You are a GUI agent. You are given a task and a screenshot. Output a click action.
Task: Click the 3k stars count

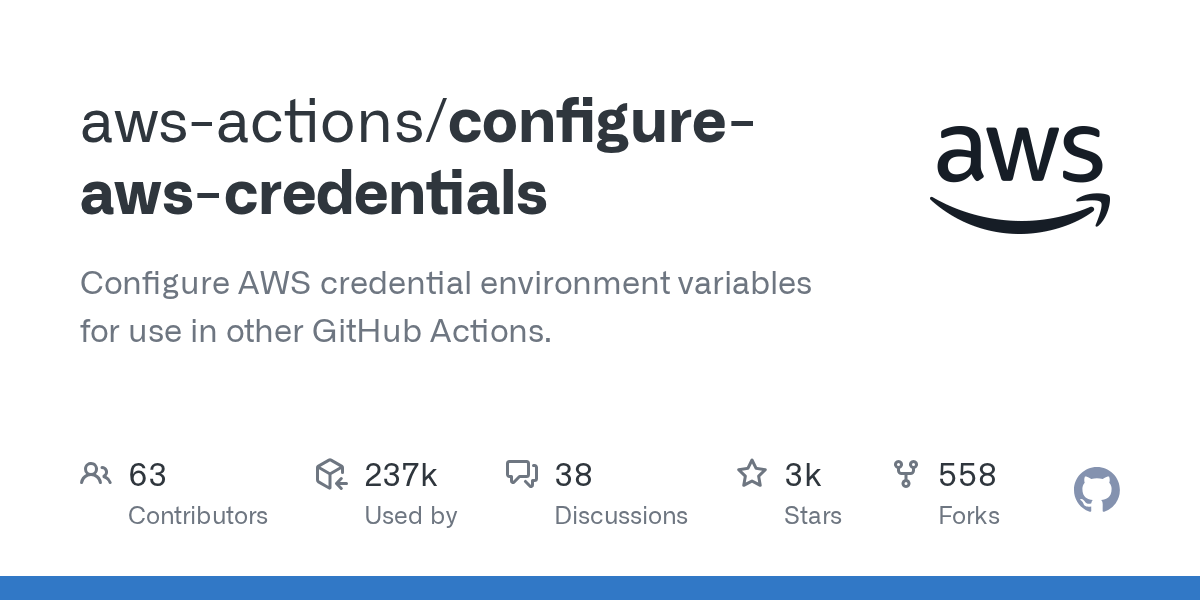click(803, 475)
